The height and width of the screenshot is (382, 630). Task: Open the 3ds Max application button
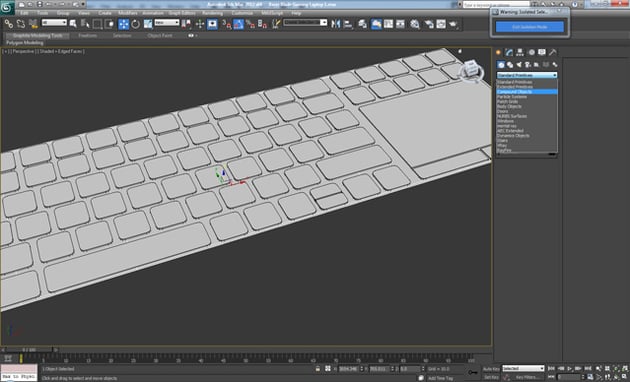tap(7, 7)
